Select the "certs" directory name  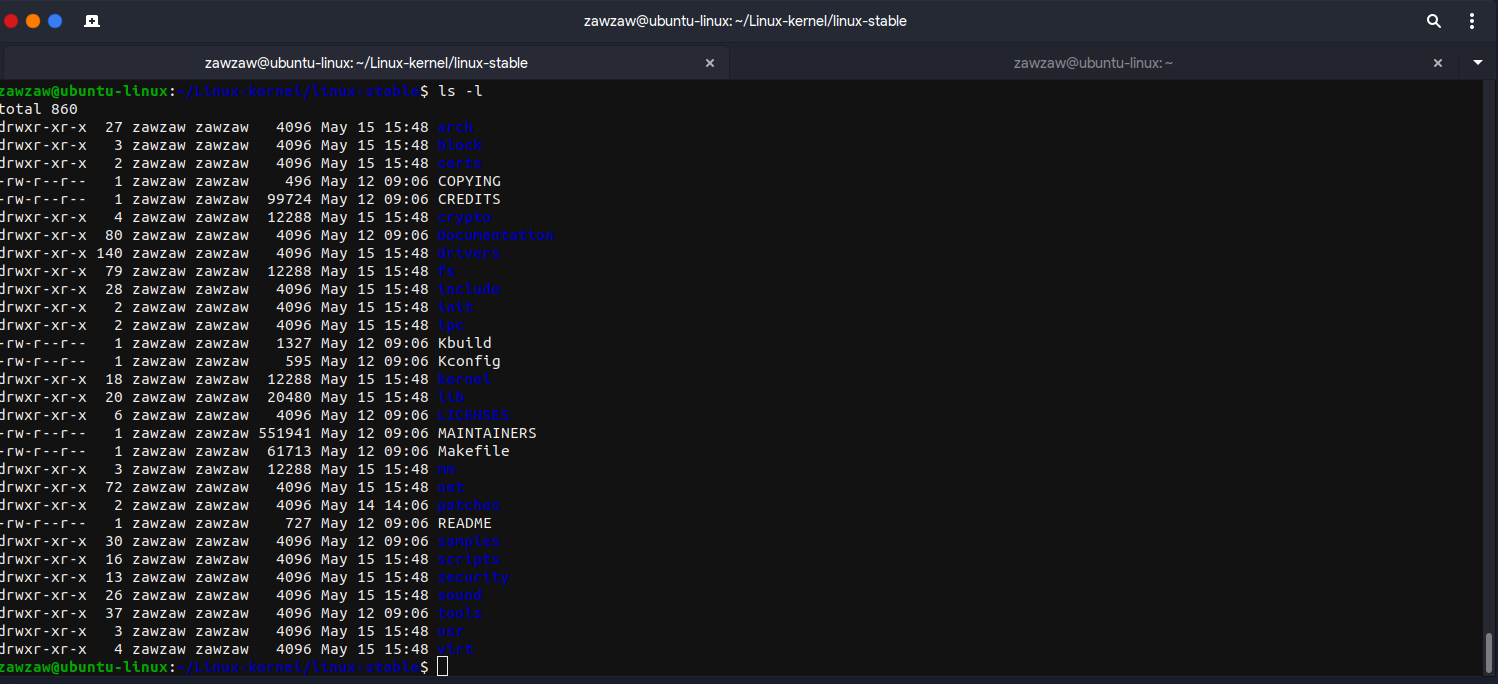point(460,163)
